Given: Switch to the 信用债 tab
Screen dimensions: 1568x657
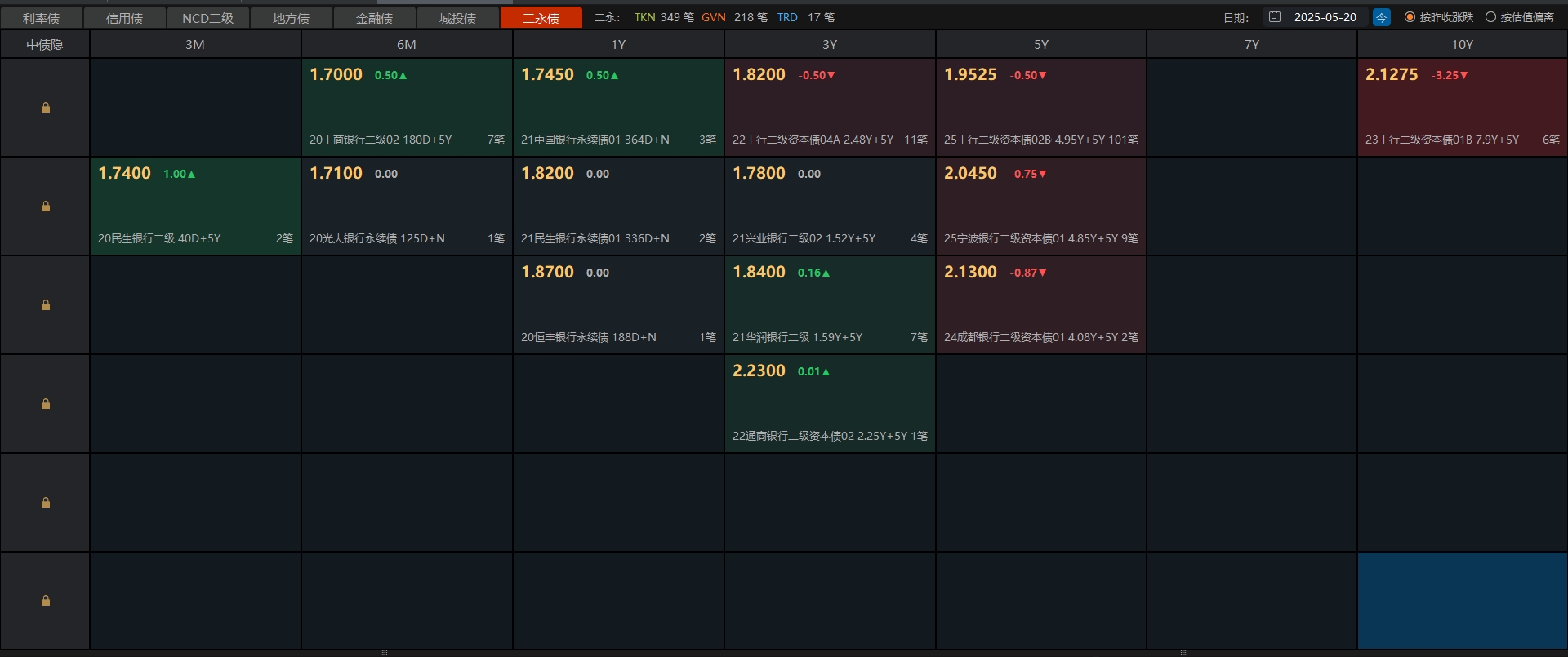Looking at the screenshot, I should pyautogui.click(x=124, y=17).
